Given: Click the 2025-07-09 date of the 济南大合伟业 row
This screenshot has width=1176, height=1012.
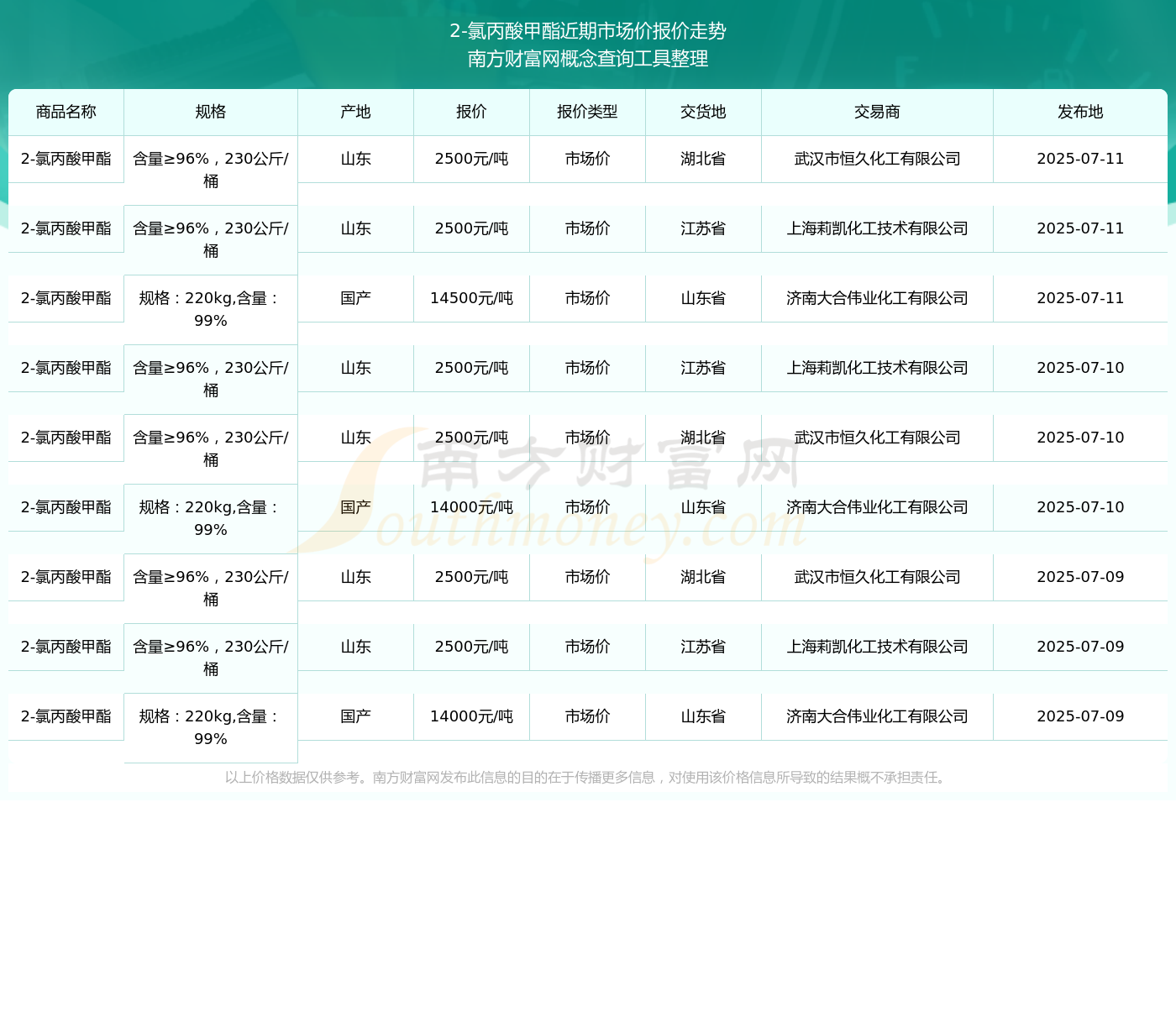Looking at the screenshot, I should 1080,716.
